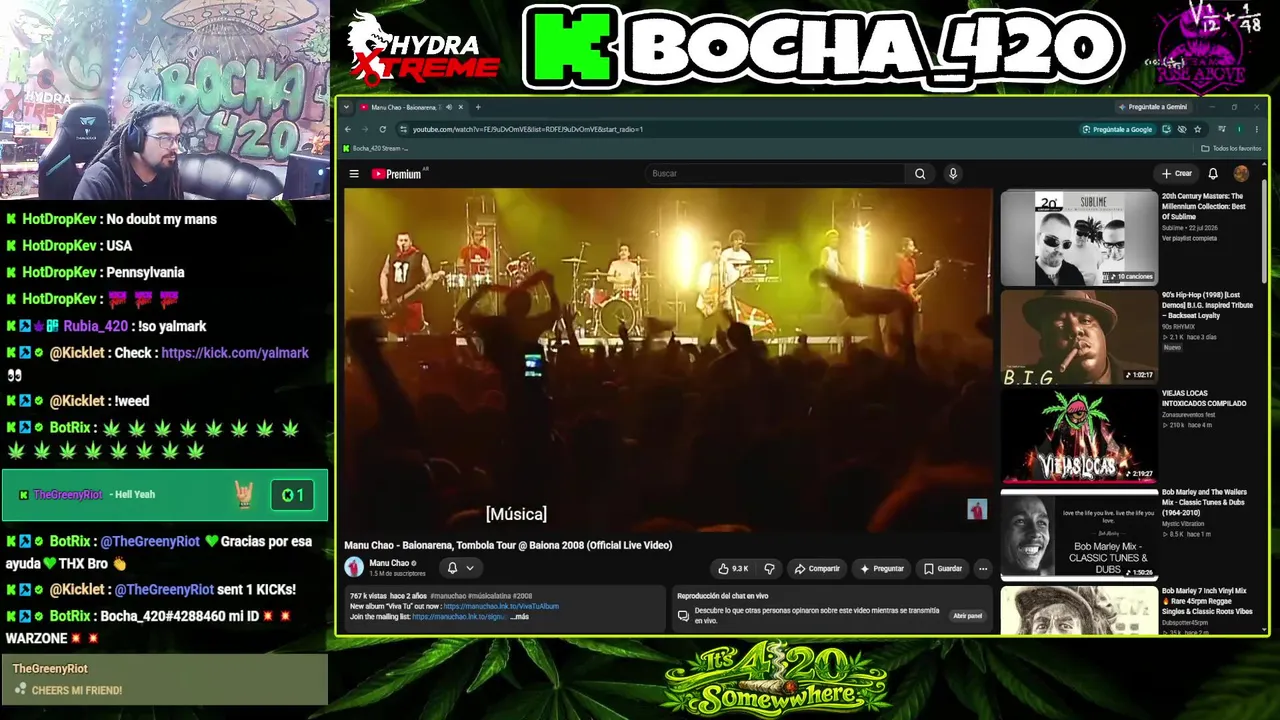
Task: Click "Ver playlist completa" under Sublime
Action: click(1189, 238)
